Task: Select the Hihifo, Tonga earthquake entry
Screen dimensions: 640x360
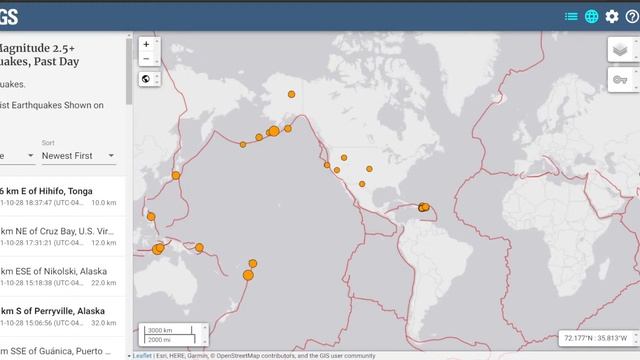Action: click(x=62, y=196)
